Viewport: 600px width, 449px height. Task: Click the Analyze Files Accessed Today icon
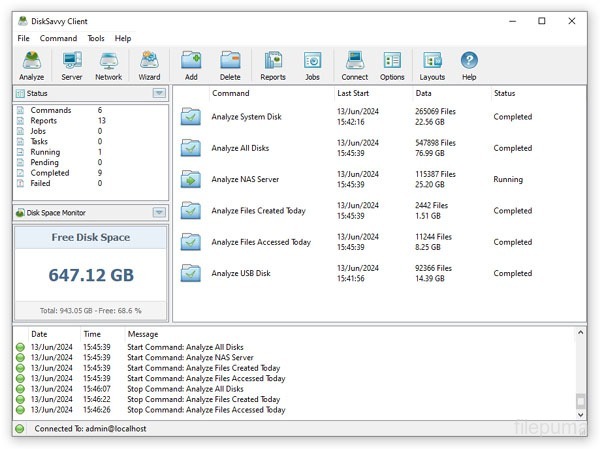191,242
